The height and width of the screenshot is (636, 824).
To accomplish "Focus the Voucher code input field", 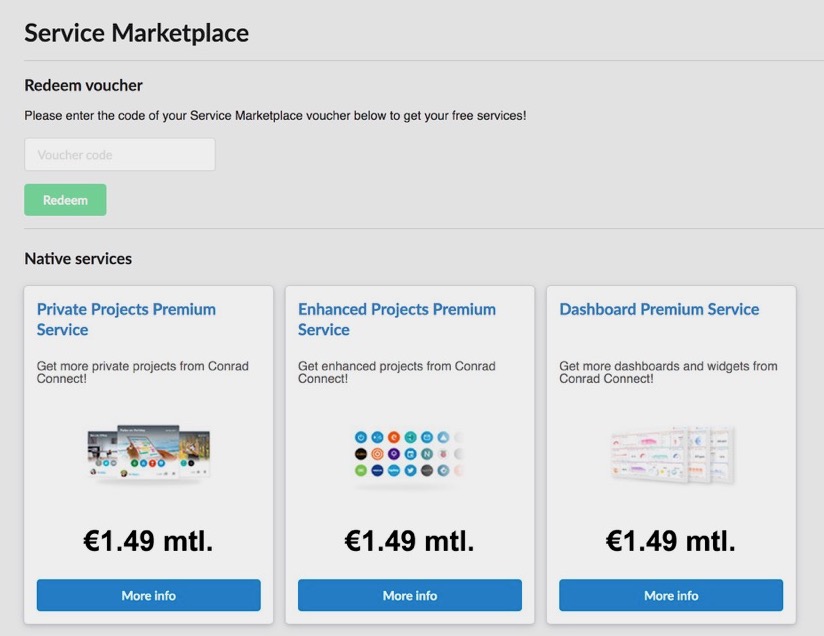I will point(120,155).
